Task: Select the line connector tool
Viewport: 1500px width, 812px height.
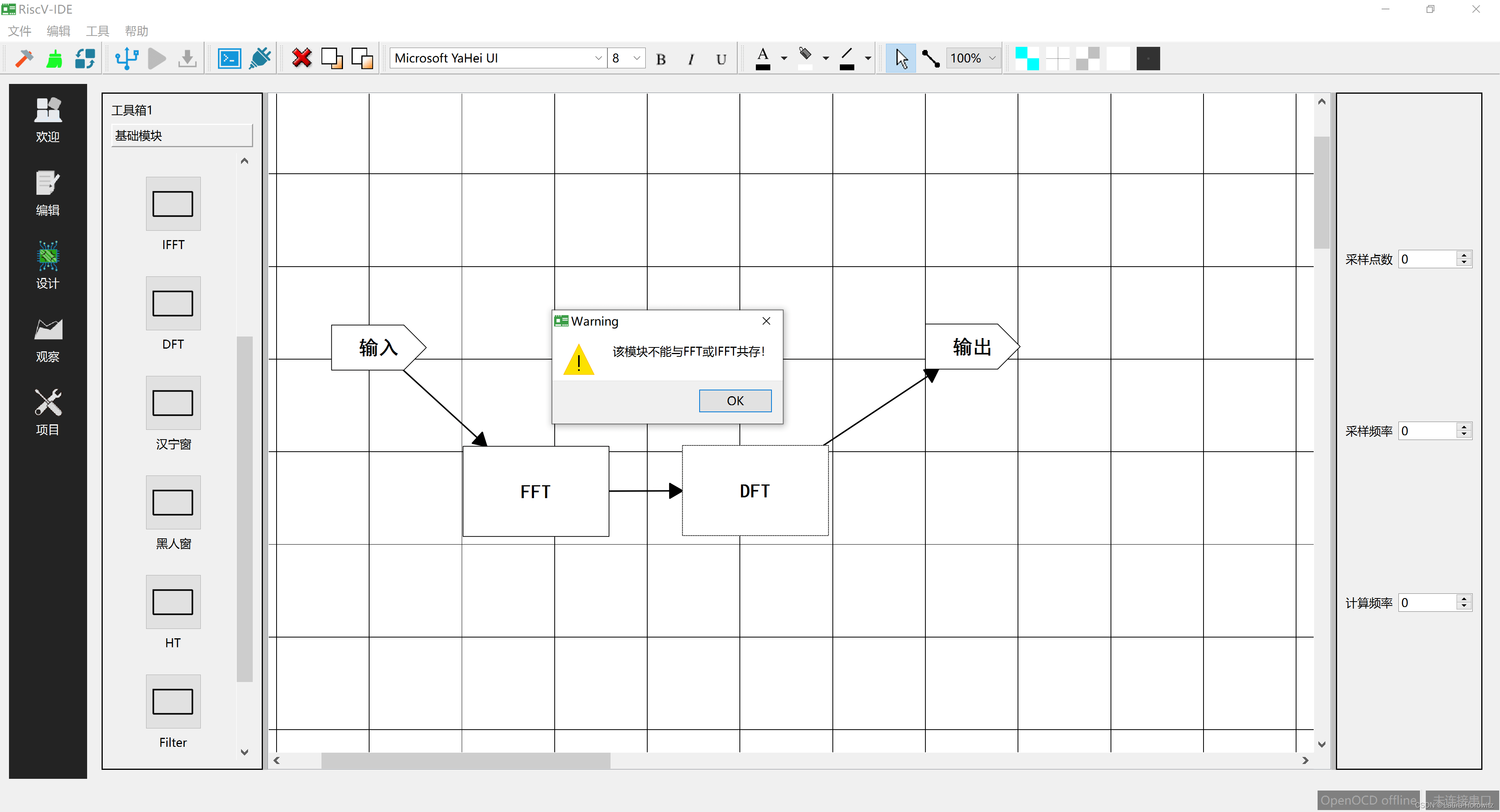Action: pos(930,58)
